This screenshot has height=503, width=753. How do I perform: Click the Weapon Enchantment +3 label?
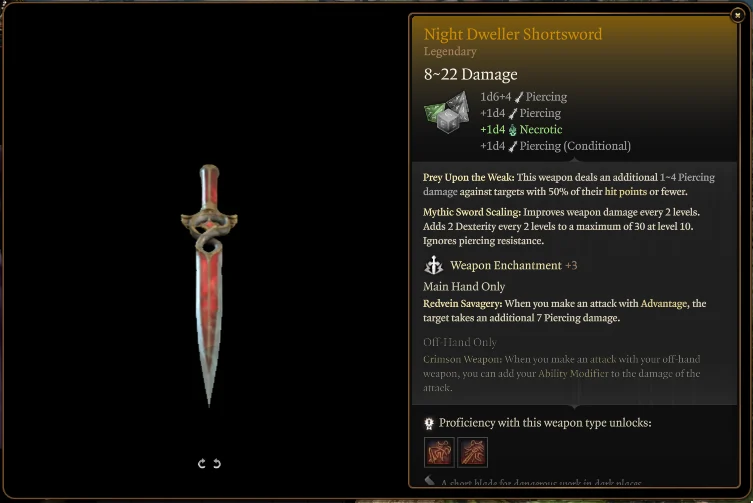click(x=513, y=265)
